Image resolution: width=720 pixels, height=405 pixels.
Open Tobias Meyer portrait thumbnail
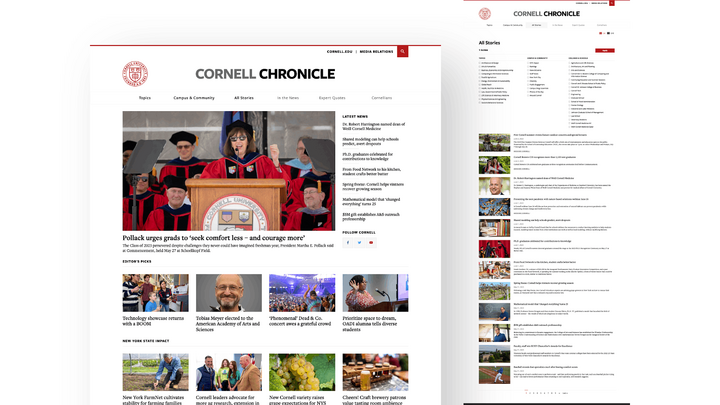click(x=229, y=293)
